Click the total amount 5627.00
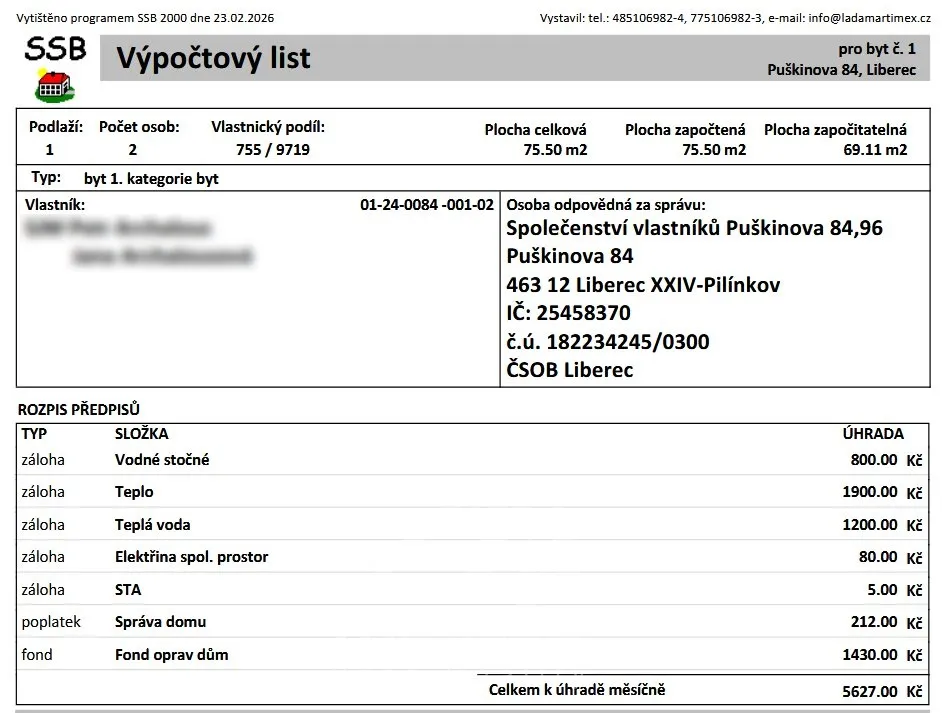 (869, 691)
